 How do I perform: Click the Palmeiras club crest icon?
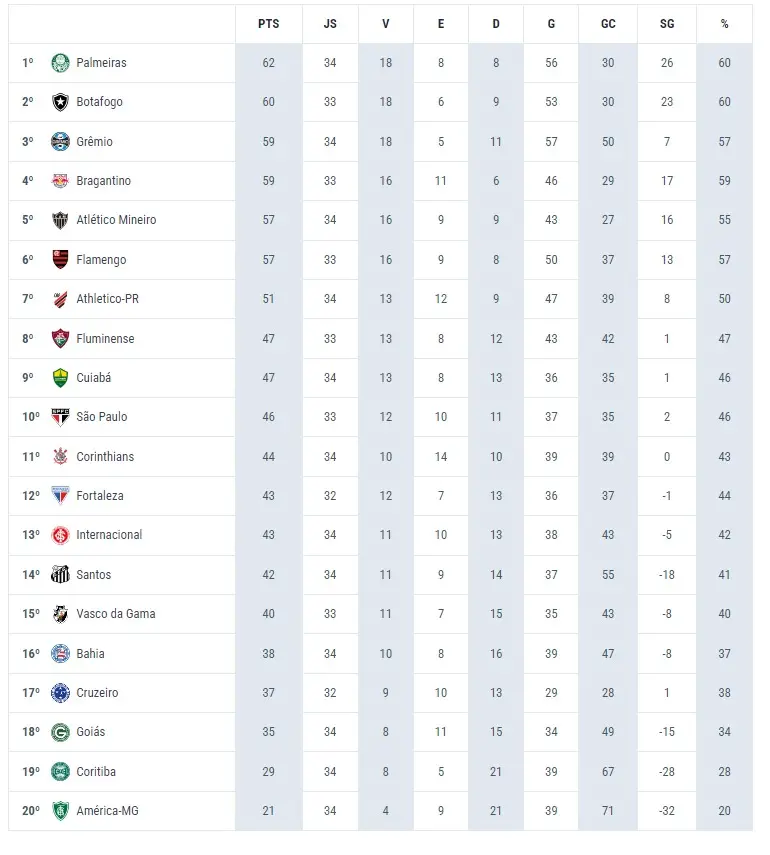(x=60, y=63)
